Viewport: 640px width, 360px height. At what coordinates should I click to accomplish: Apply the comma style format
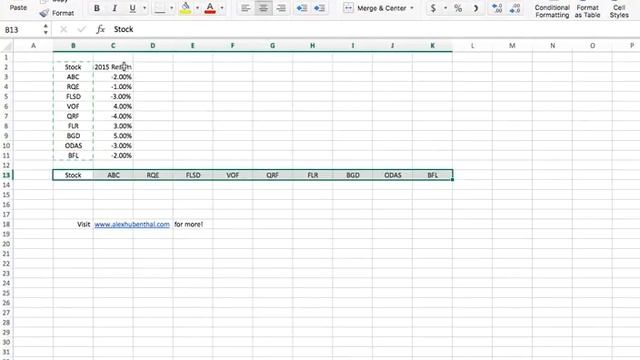[x=476, y=8]
